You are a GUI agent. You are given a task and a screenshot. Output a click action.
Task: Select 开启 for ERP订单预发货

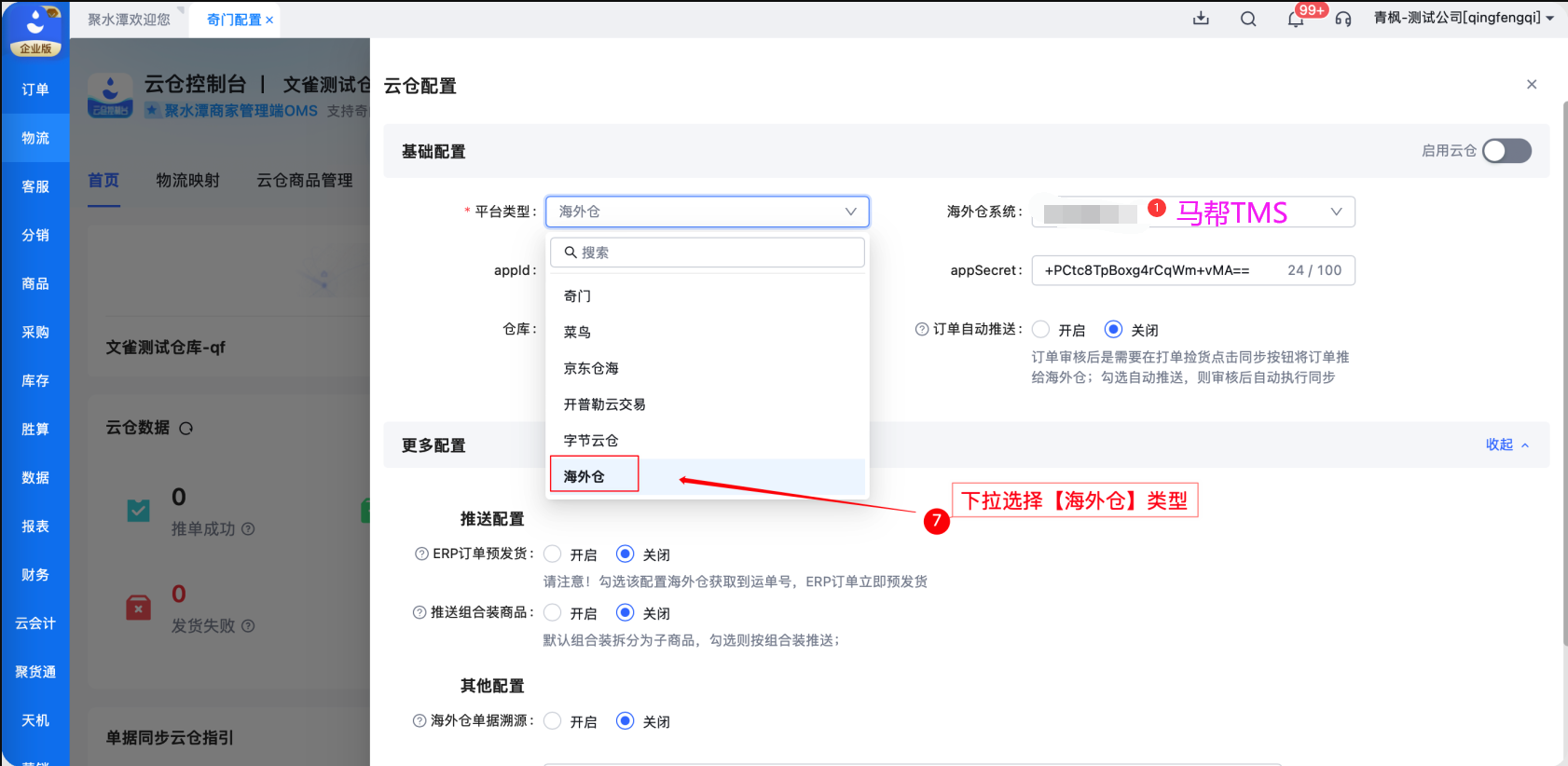553,554
